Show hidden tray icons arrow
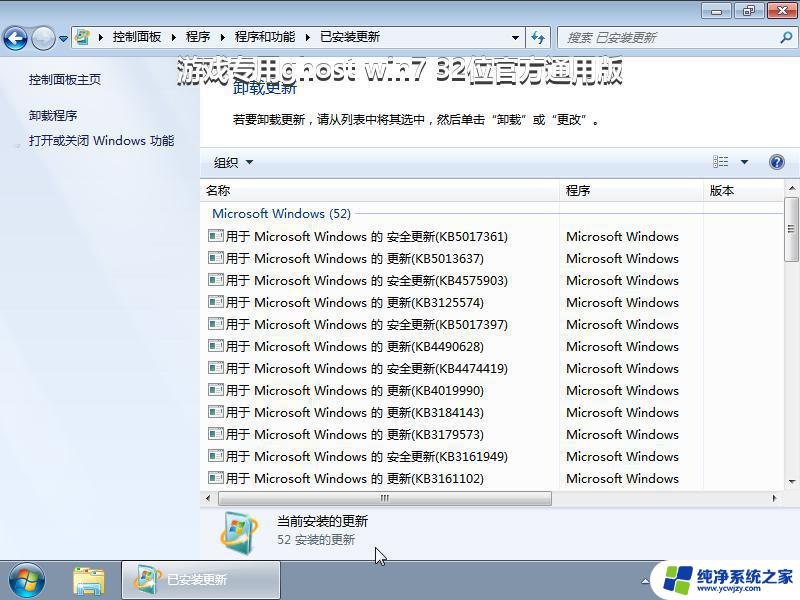 click(645, 581)
